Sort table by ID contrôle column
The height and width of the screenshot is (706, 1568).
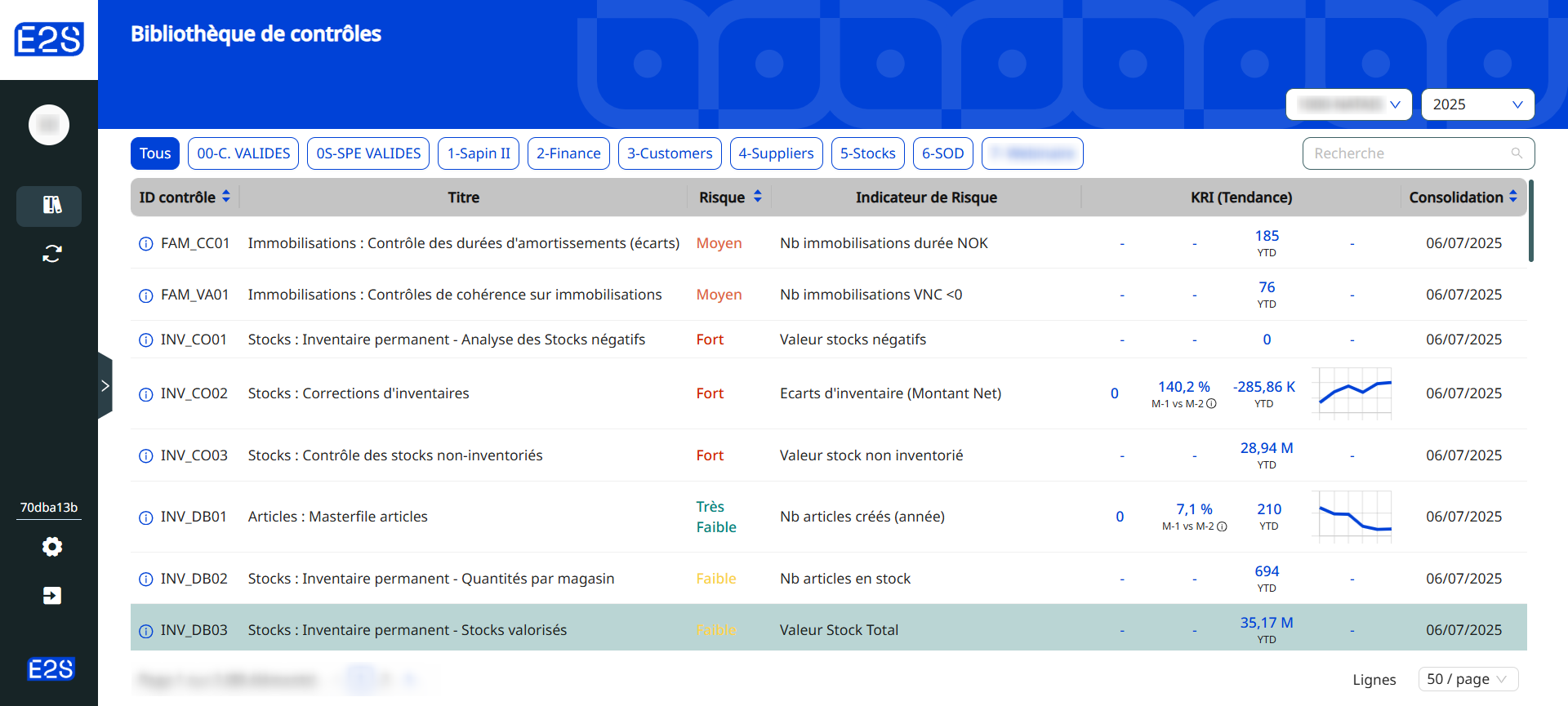tap(226, 197)
